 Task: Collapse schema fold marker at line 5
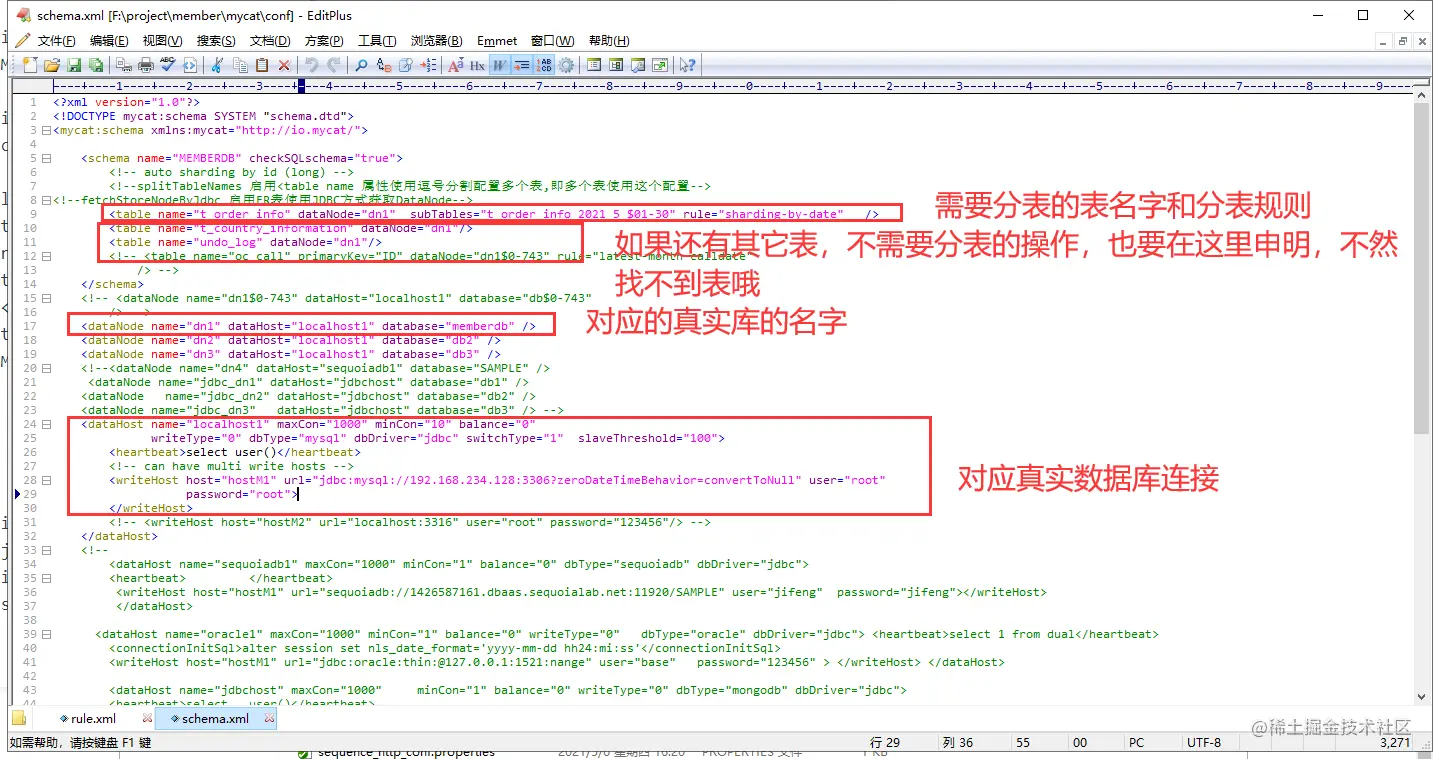tap(47, 158)
